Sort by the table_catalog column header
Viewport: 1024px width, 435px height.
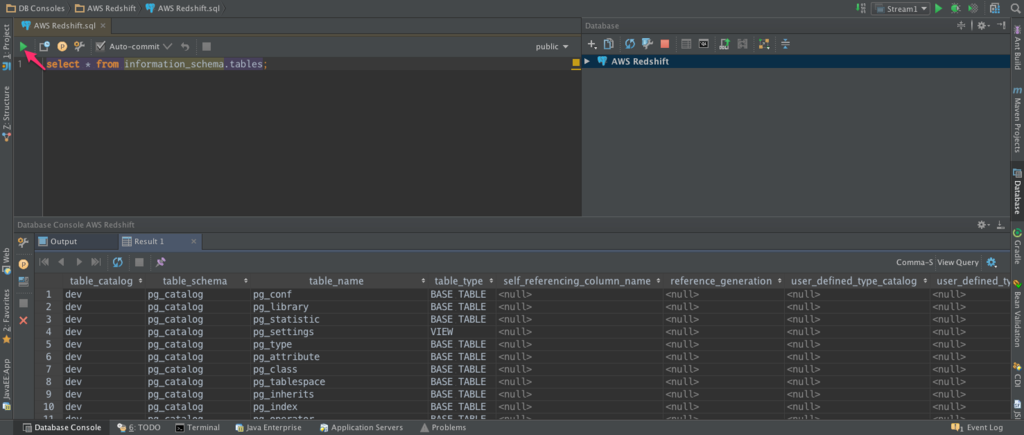(104, 281)
